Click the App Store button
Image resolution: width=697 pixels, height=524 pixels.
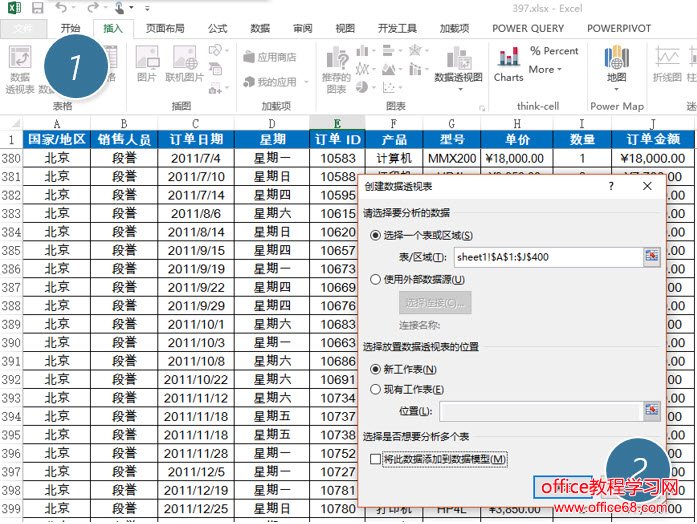tap(270, 57)
